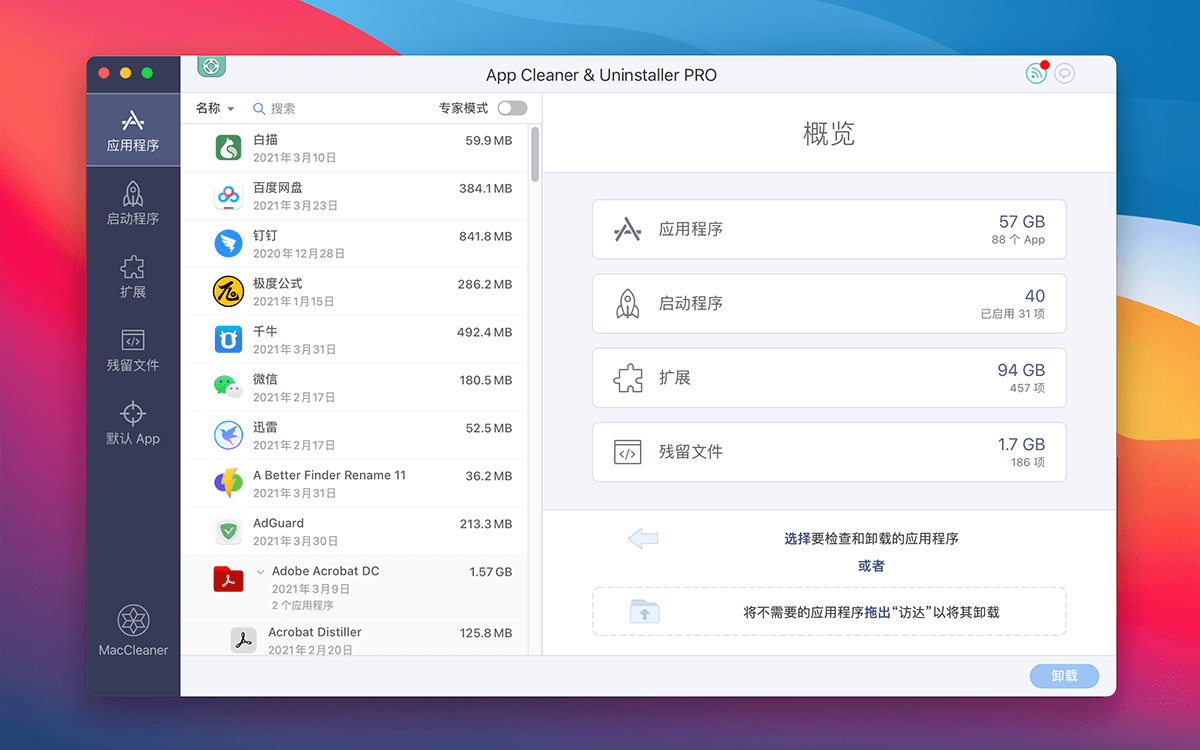Click the 841.8 MB size value
The width and height of the screenshot is (1200, 750).
point(485,236)
